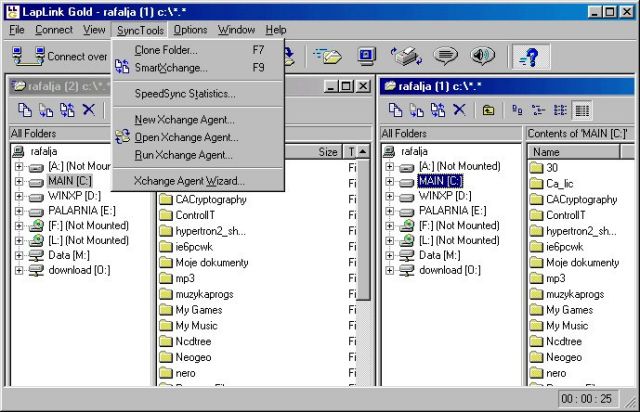
Task: Open the File menu
Action: click(17, 30)
